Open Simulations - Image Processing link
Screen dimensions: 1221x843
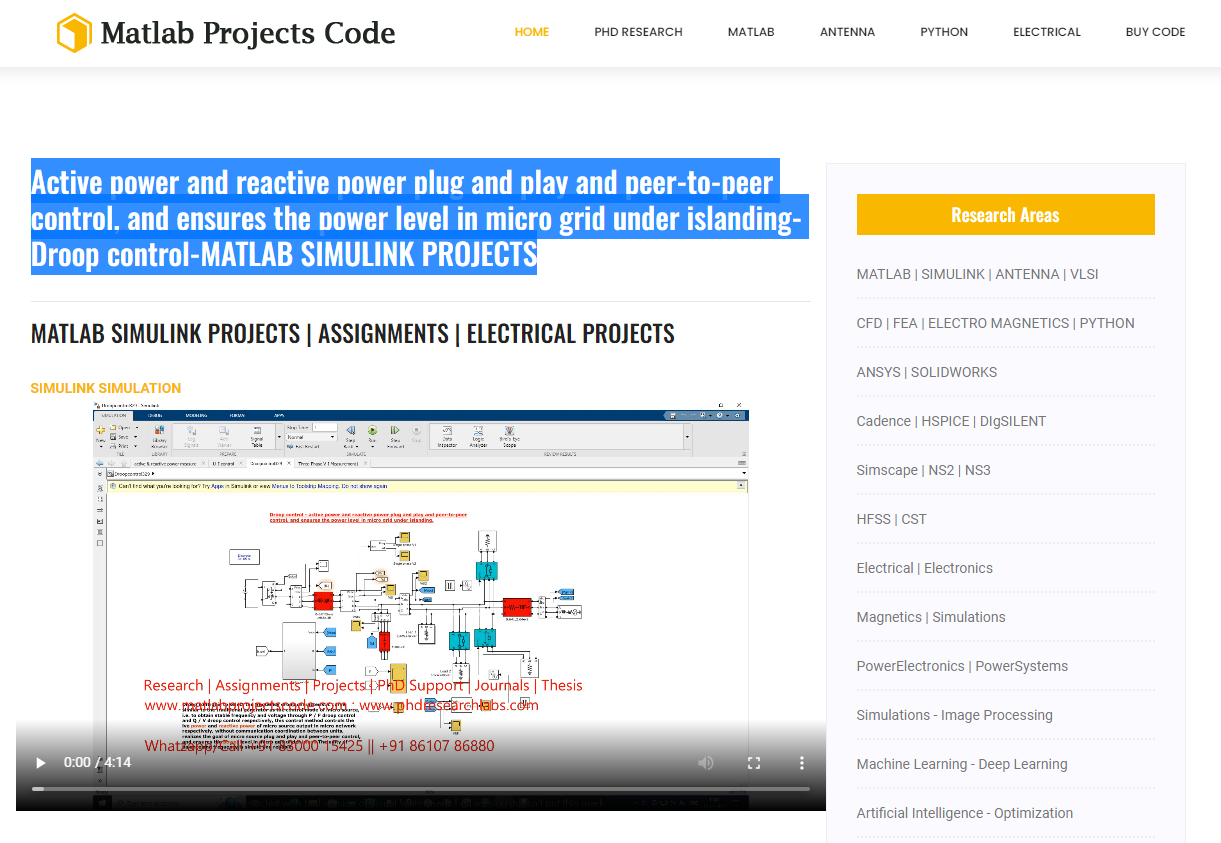954,715
